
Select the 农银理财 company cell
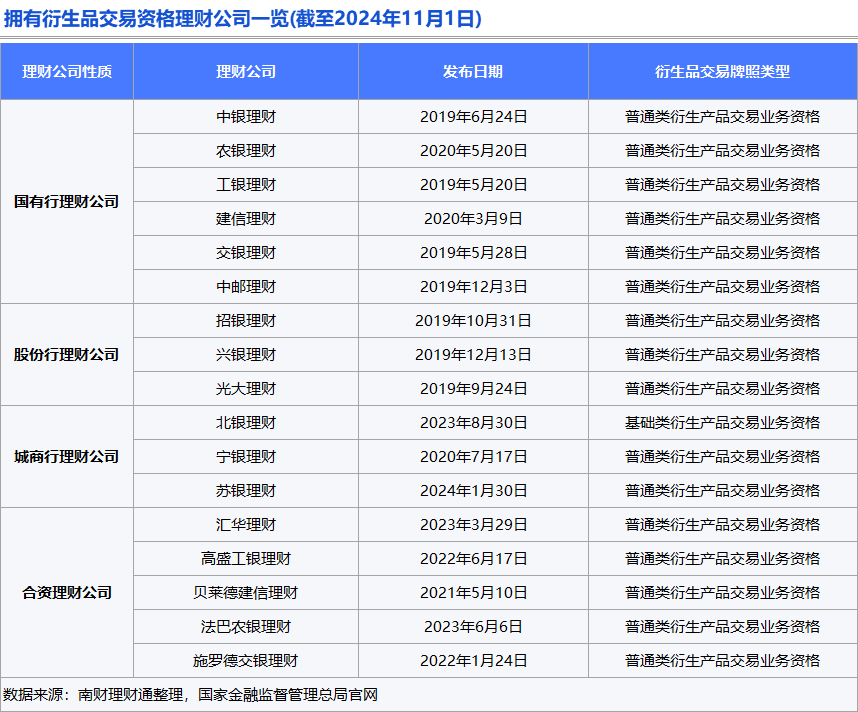tap(246, 150)
